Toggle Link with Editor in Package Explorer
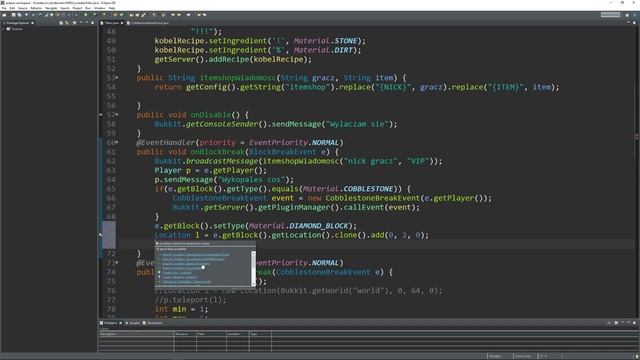Screen dimensions: 640x360 pyautogui.click(x=67, y=23)
